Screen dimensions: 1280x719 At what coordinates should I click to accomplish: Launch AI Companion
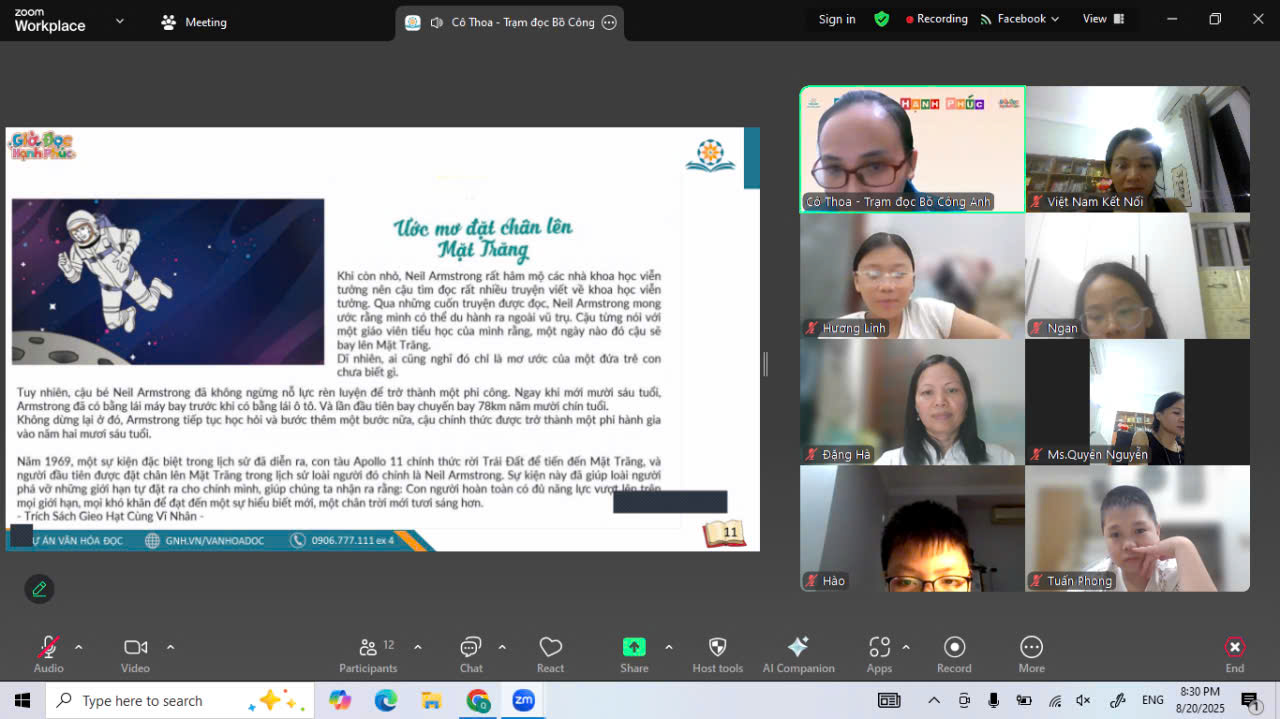(x=798, y=648)
